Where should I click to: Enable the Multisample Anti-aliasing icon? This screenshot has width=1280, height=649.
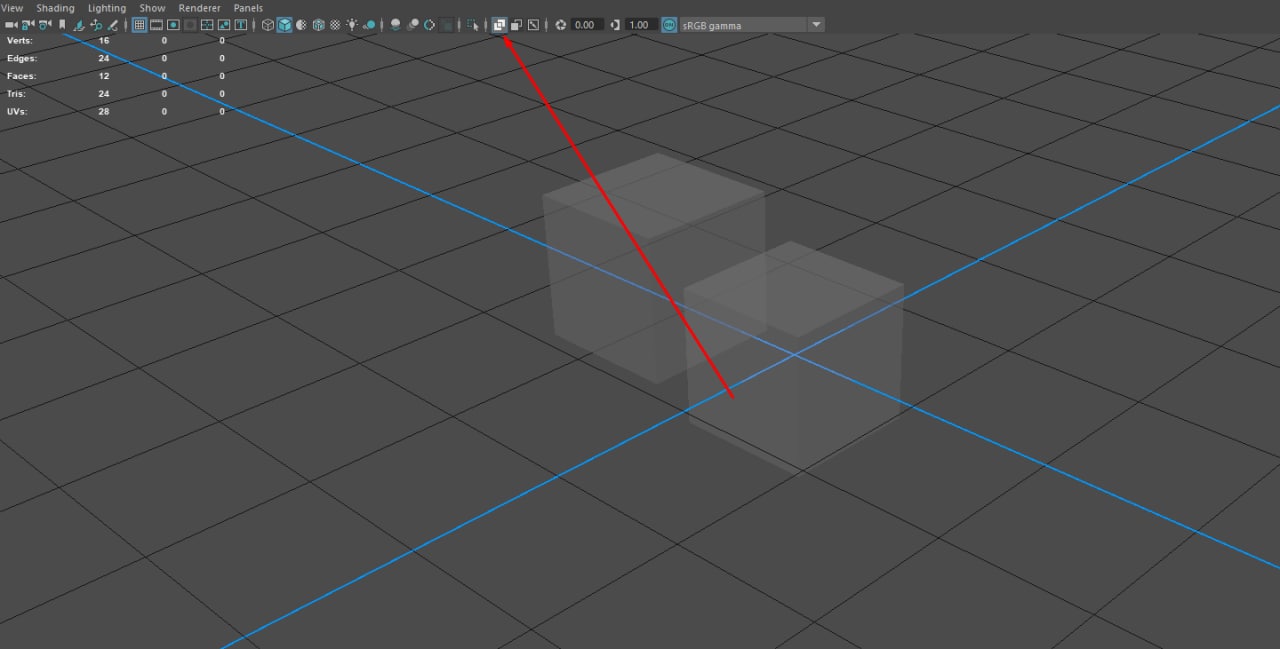pos(429,25)
